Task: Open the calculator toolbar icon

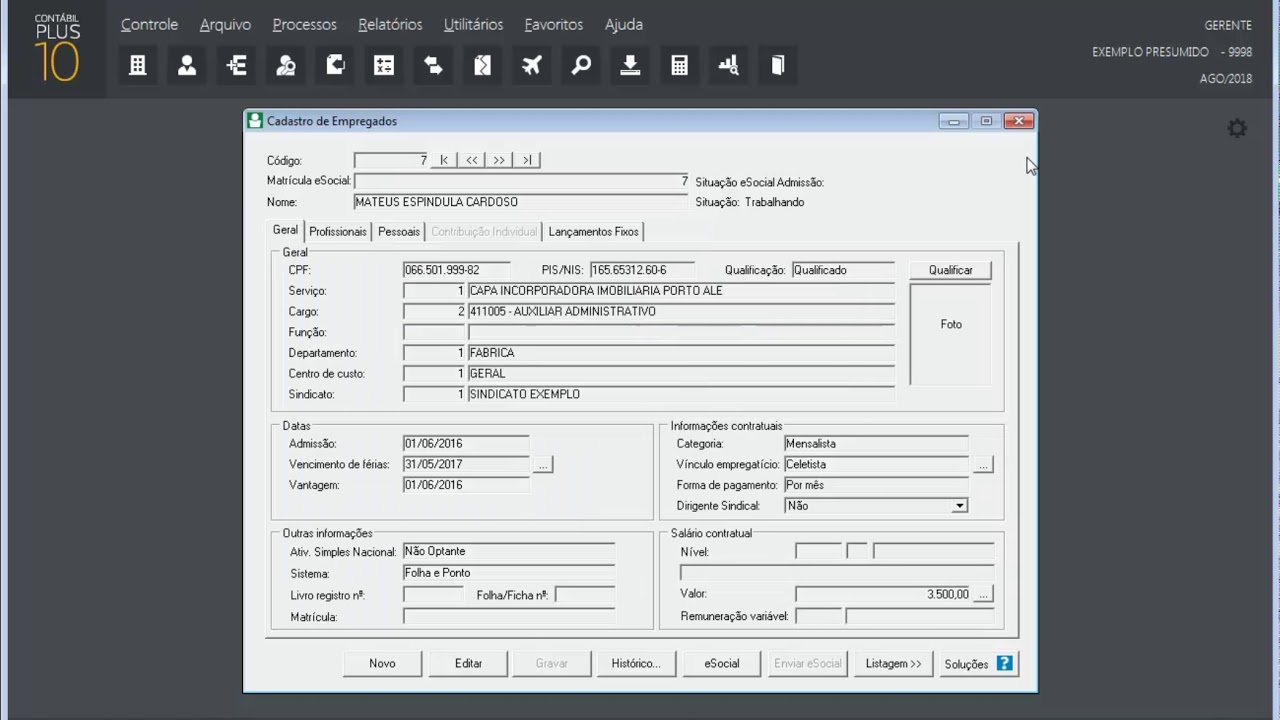Action: (x=679, y=65)
